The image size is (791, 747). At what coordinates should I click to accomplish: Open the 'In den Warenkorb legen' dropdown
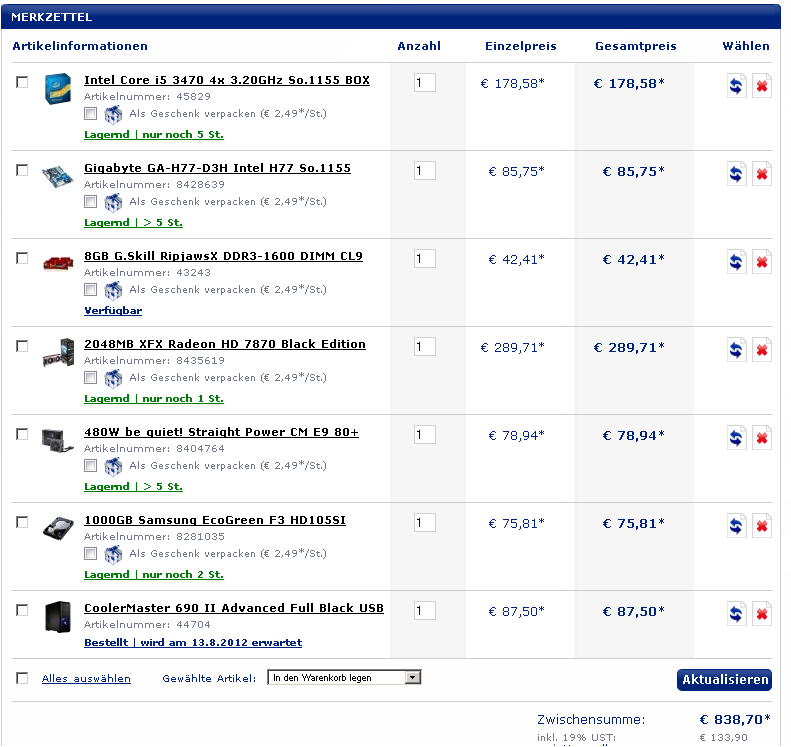(344, 677)
